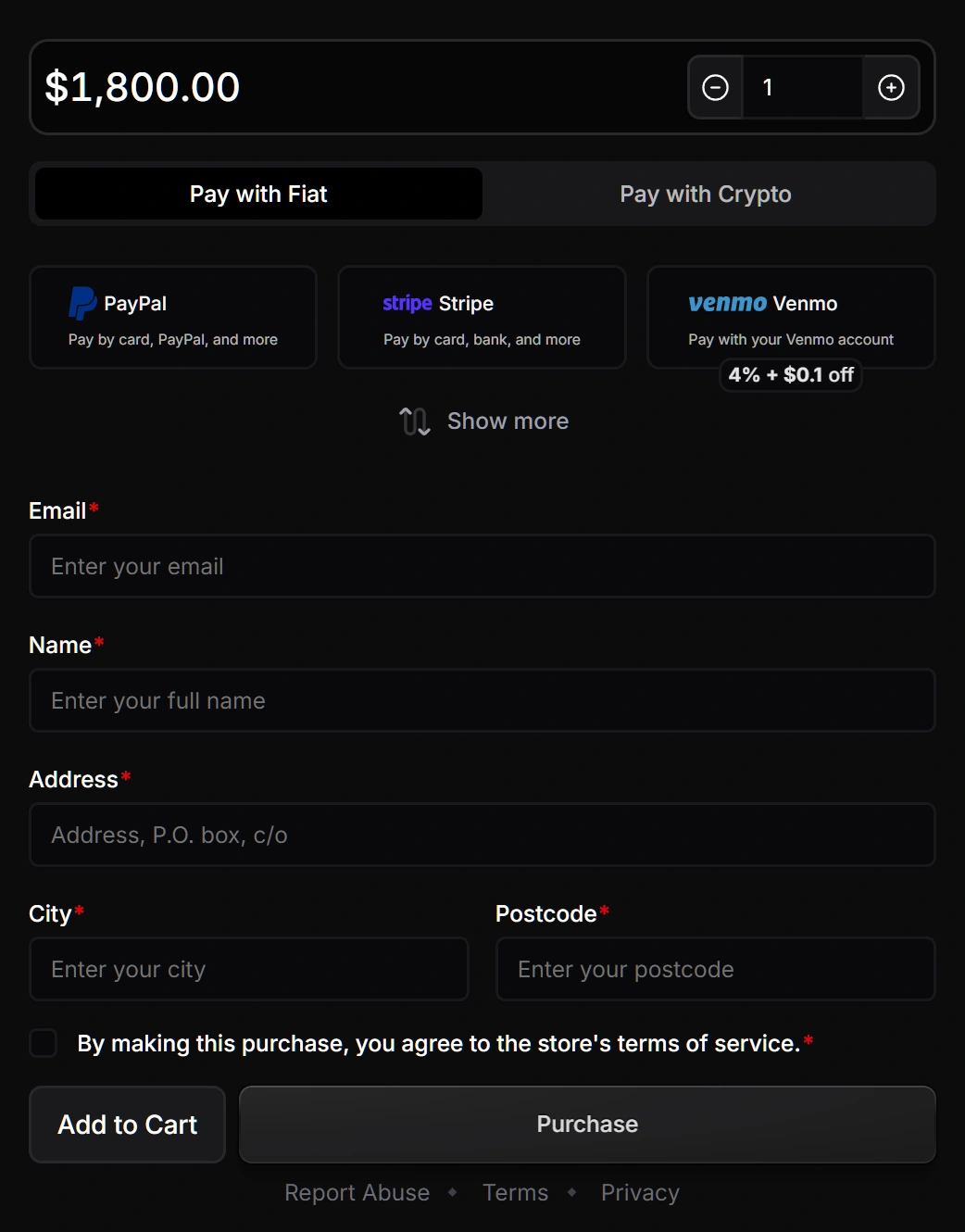Open the Privacy link
This screenshot has width=965, height=1232.
pyautogui.click(x=640, y=1193)
